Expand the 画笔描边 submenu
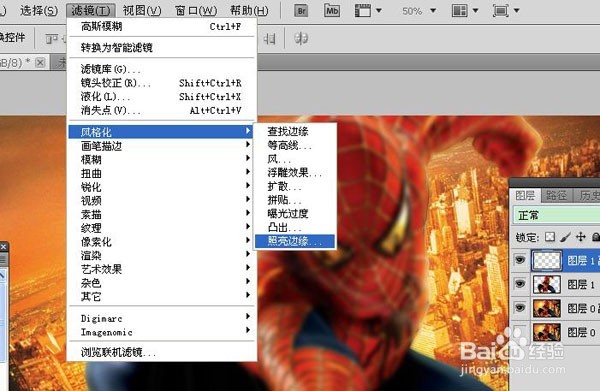This screenshot has height=391, width=600. 161,146
